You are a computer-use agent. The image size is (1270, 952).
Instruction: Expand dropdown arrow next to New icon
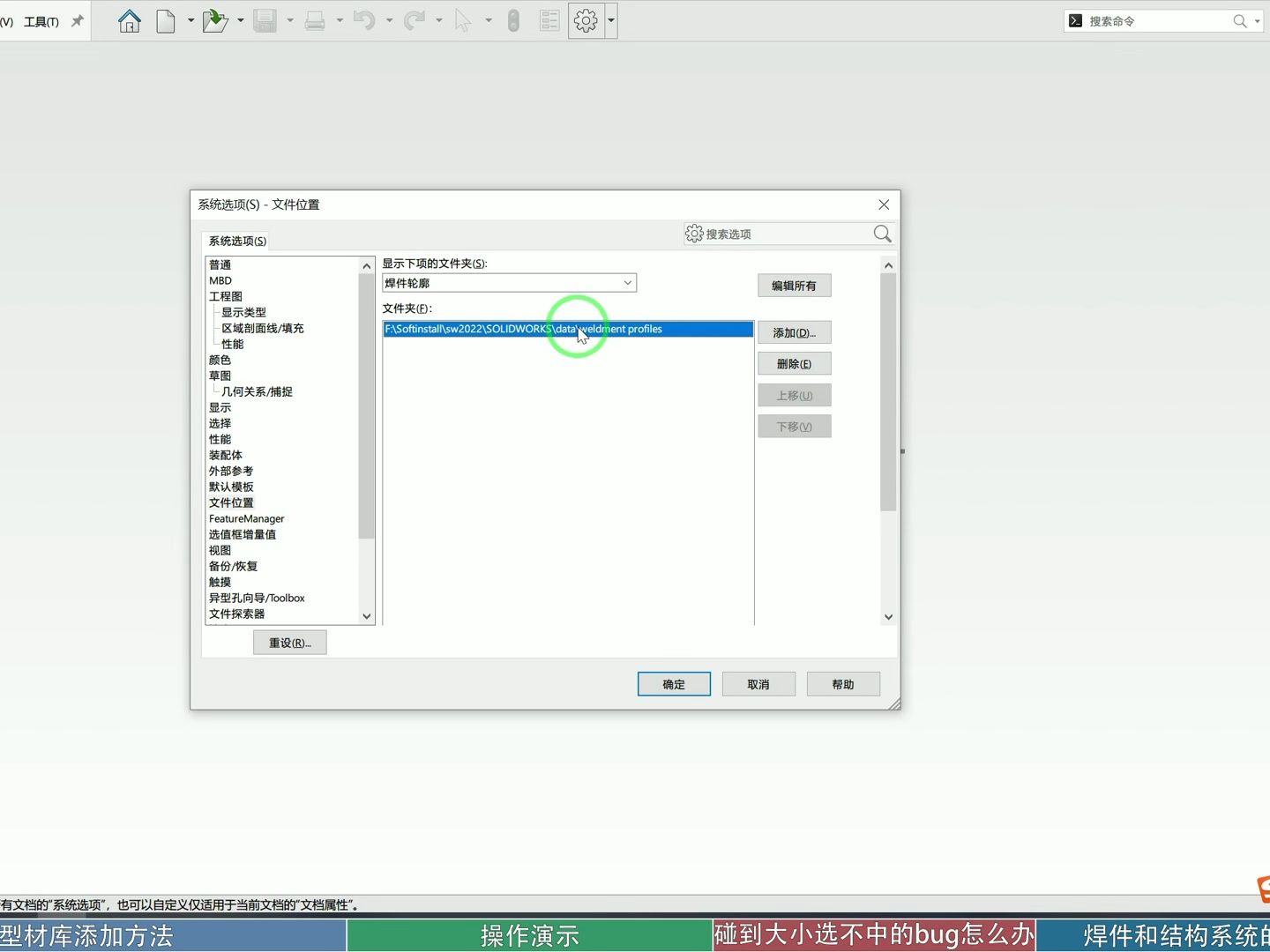[x=190, y=20]
